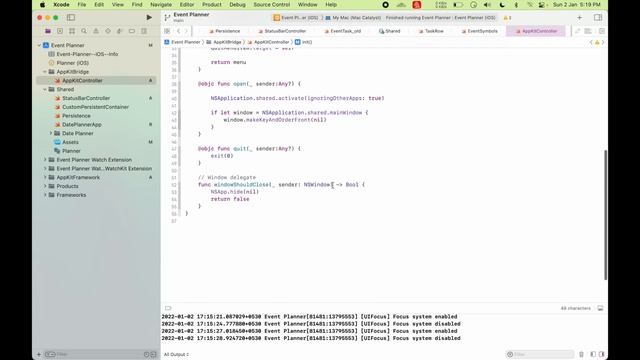Open the issue navigator warning icon
Viewport: 640px width, 360px height.
coord(96,31)
